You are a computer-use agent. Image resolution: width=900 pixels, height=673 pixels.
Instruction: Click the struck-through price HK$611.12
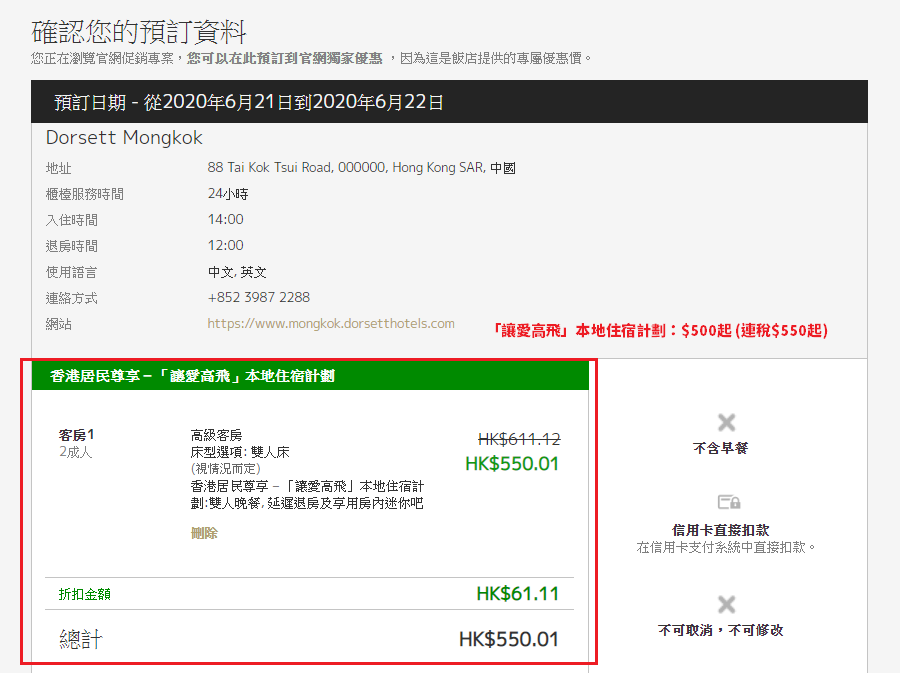[519, 439]
